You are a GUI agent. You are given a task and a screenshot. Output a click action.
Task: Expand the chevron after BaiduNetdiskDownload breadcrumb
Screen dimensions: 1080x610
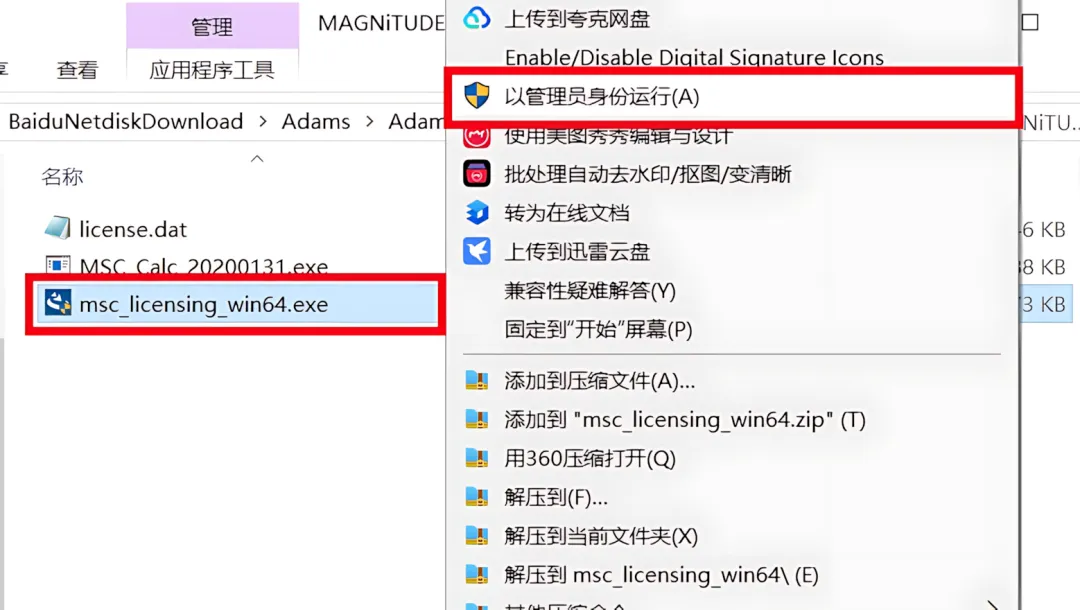click(x=262, y=122)
